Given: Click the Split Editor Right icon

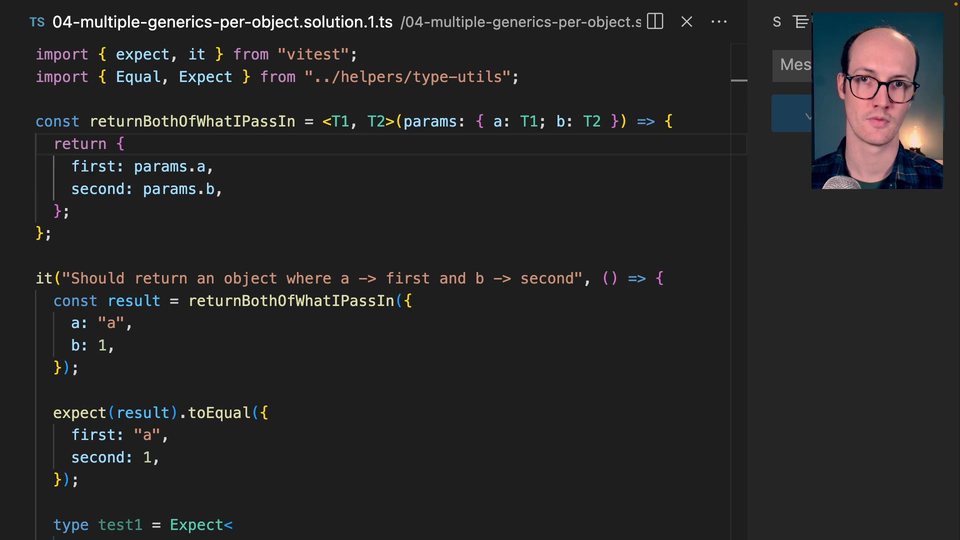Looking at the screenshot, I should pos(655,22).
